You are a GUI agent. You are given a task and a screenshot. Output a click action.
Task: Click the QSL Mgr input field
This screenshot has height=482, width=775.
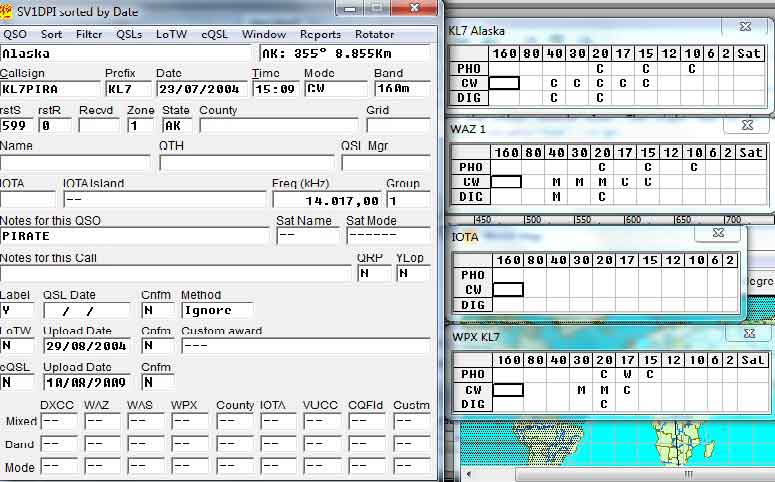pos(386,163)
